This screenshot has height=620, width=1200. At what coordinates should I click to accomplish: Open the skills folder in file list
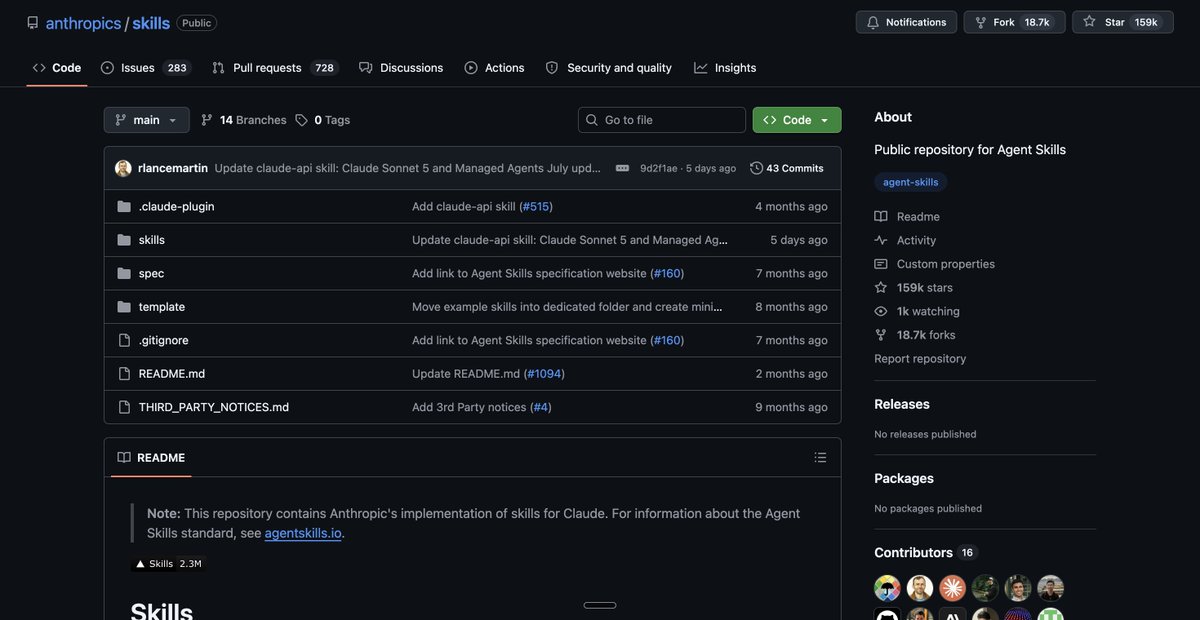(152, 240)
